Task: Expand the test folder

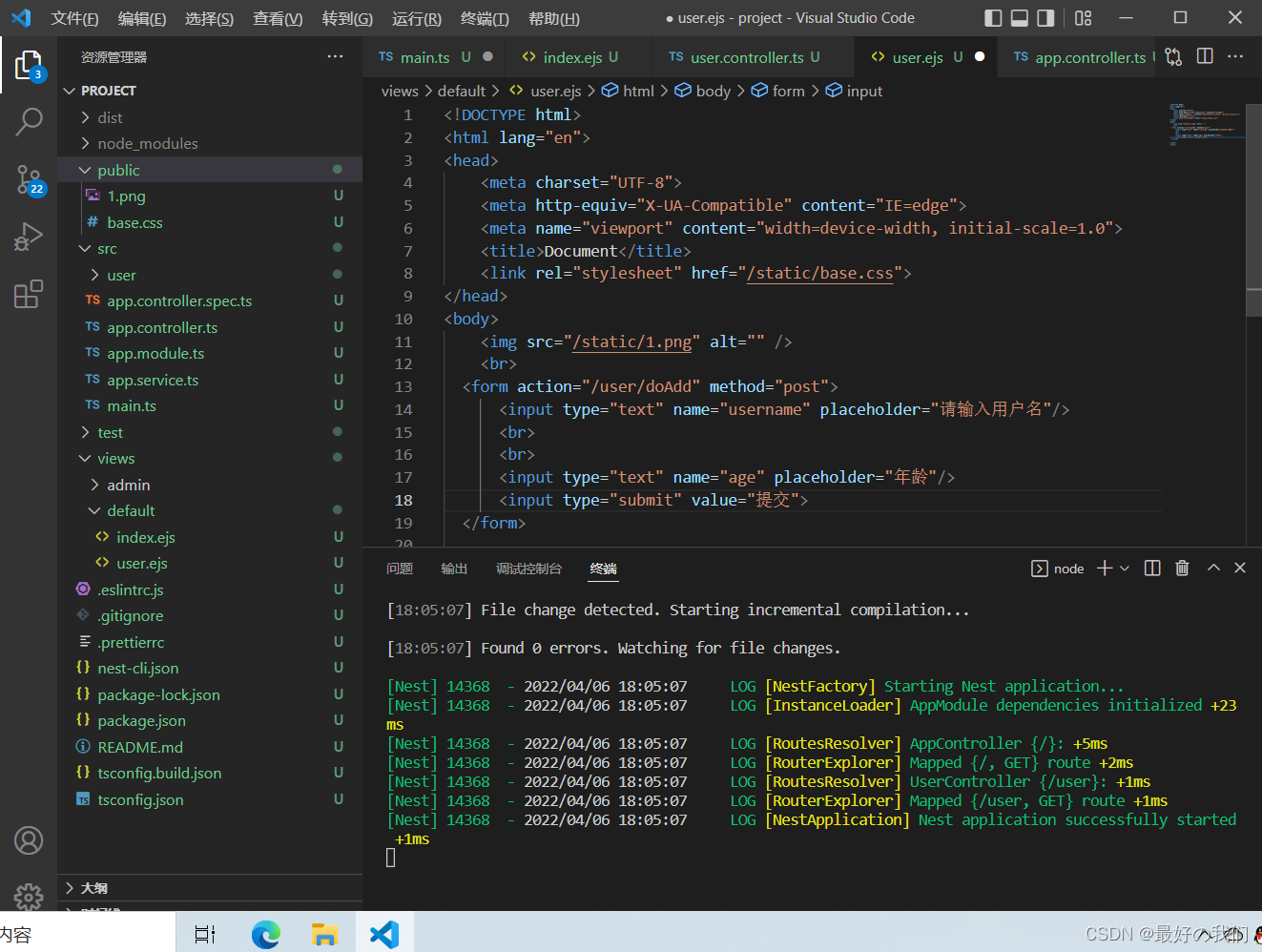Action: click(x=210, y=432)
